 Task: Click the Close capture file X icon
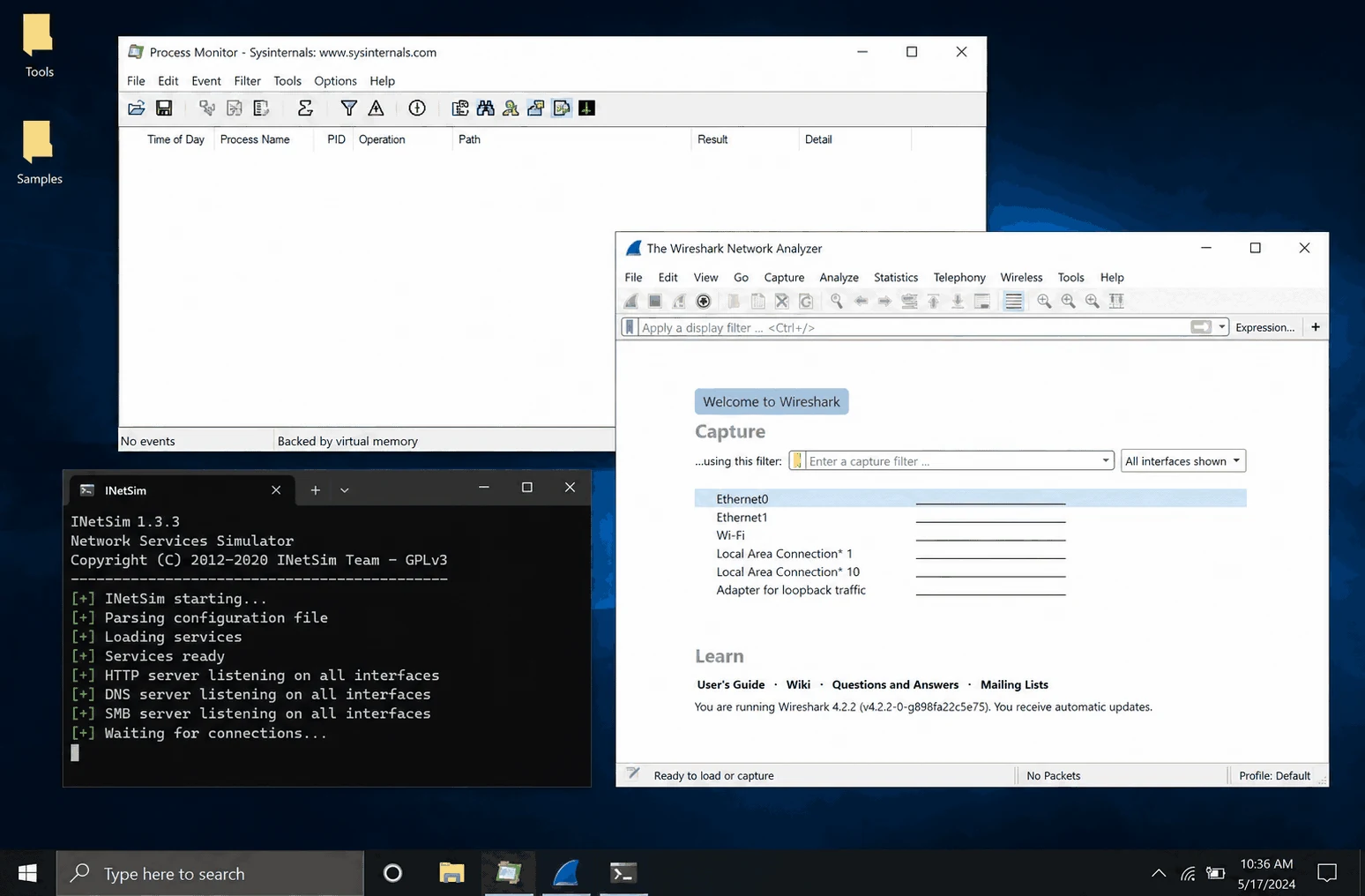click(x=781, y=301)
